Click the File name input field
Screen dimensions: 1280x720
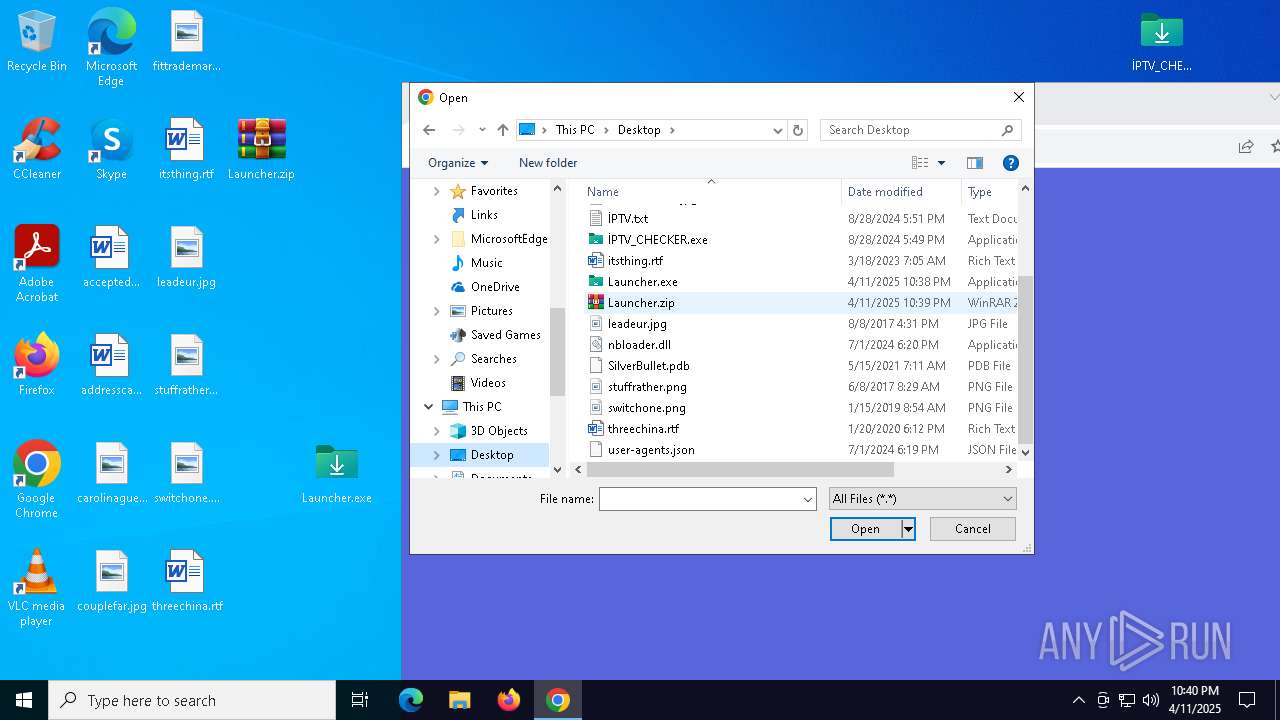699,499
